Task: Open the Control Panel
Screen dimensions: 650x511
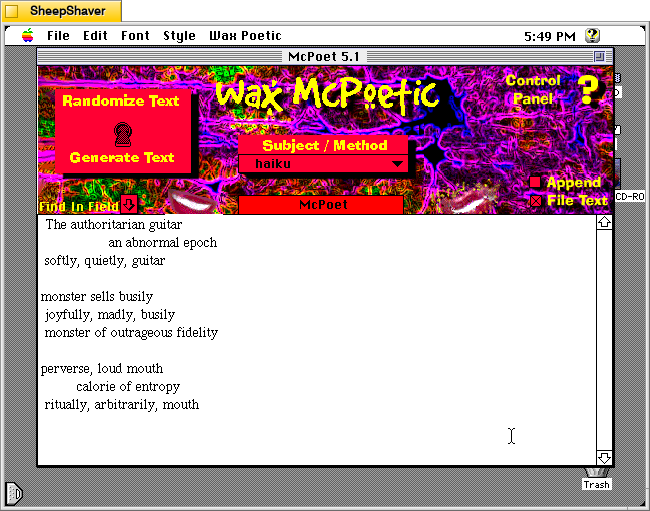Action: coord(533,90)
